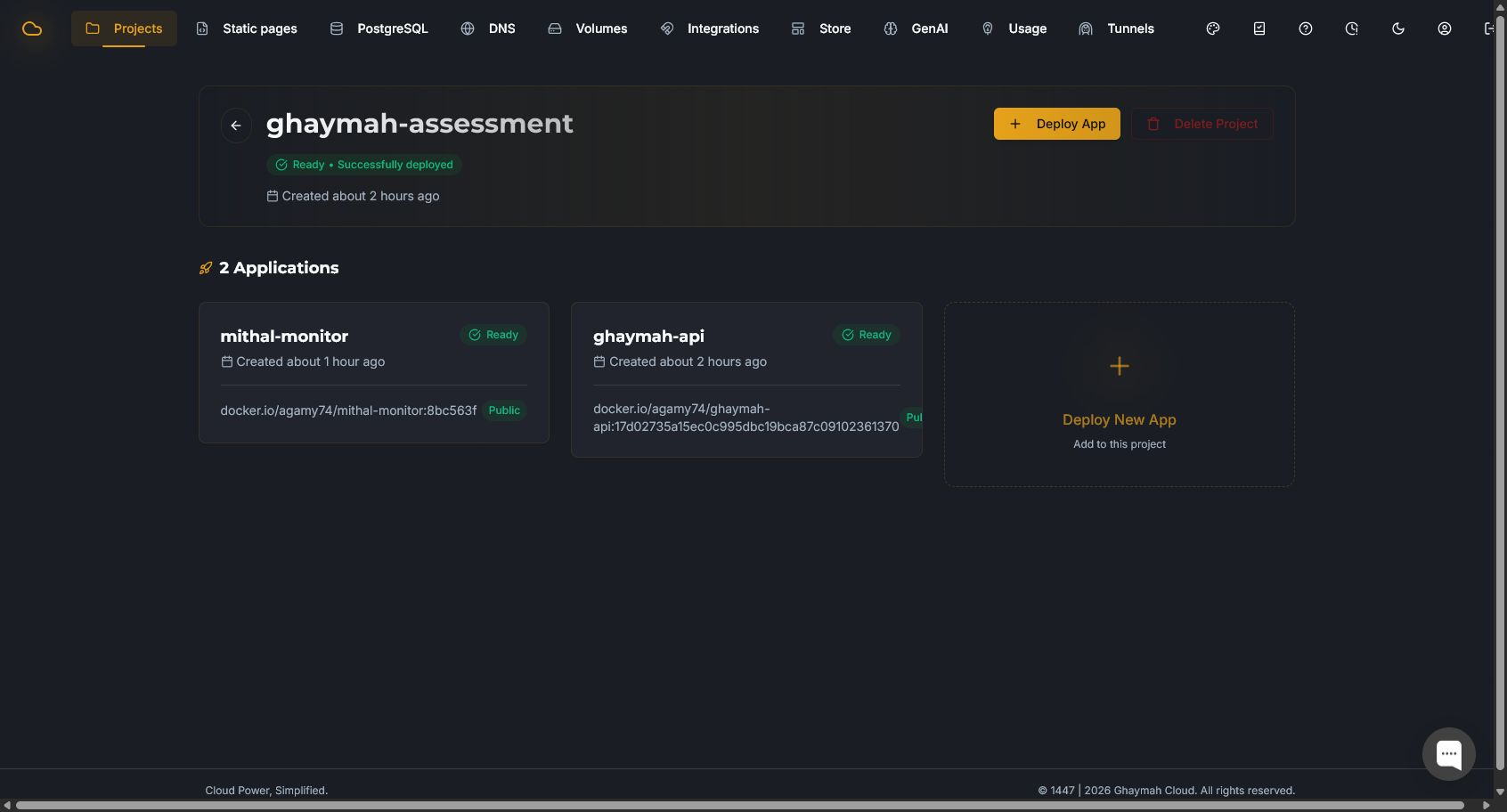
Task: Click the Deploy App button
Action: [x=1057, y=124]
